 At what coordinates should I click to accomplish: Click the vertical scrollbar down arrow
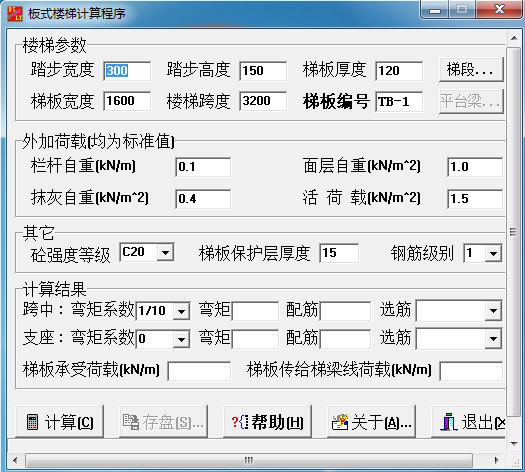coord(514,444)
